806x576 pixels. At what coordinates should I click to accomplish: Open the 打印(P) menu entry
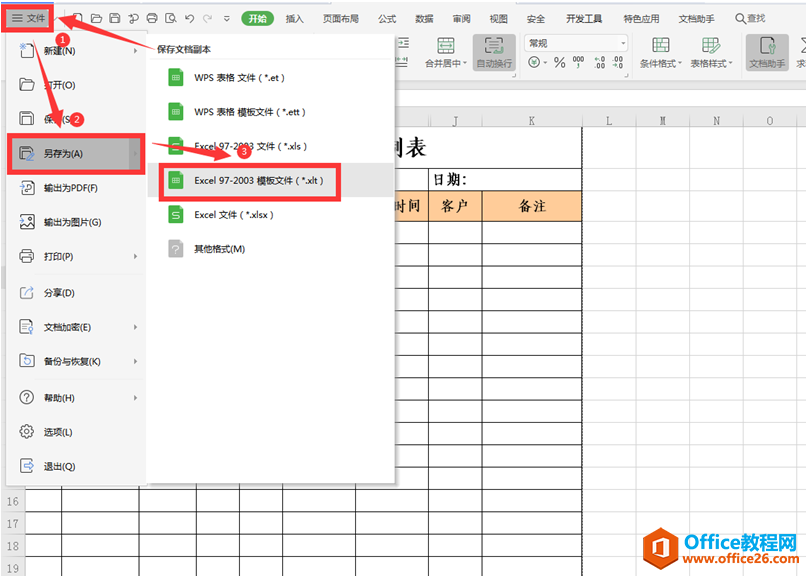coord(76,256)
